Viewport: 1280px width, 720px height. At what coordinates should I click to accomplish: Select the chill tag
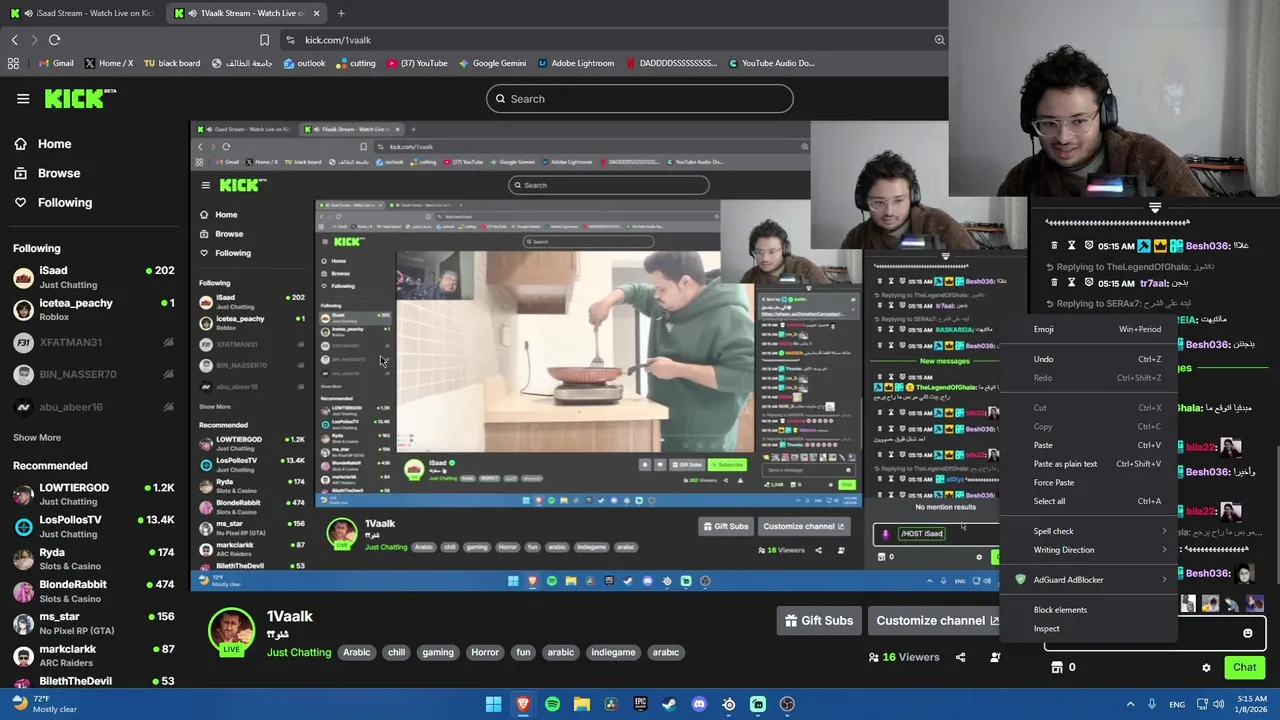tap(396, 652)
